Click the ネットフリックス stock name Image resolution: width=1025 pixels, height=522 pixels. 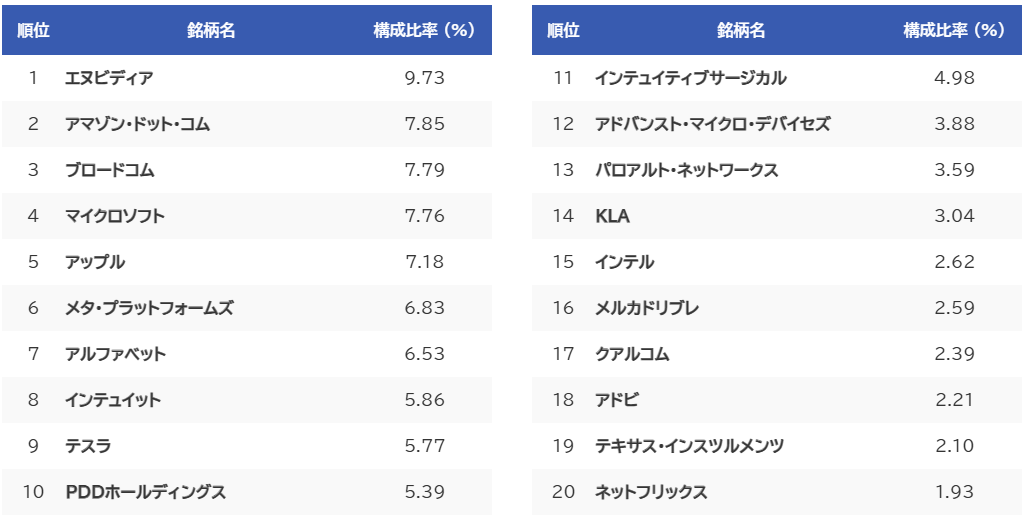(x=650, y=492)
